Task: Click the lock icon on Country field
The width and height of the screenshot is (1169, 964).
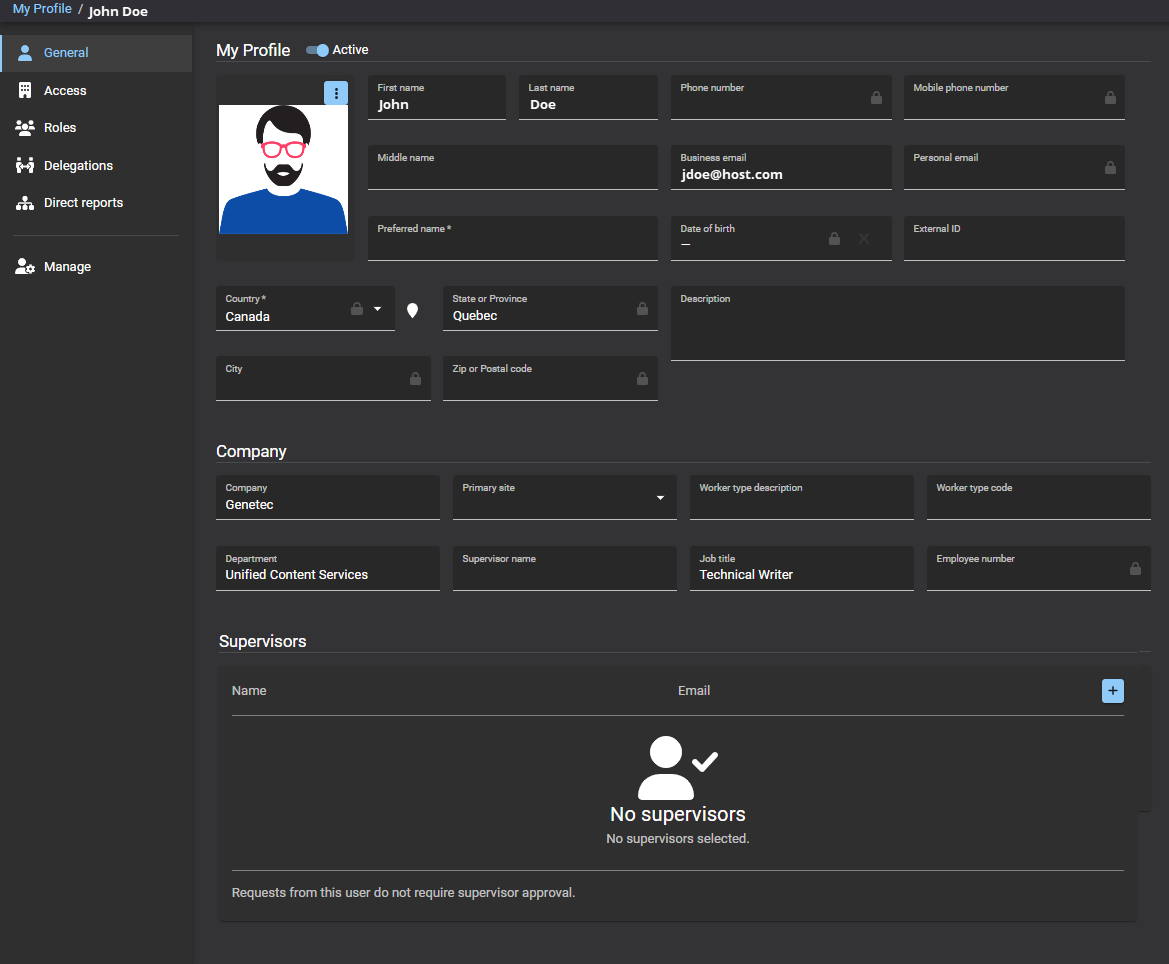Action: 357,309
